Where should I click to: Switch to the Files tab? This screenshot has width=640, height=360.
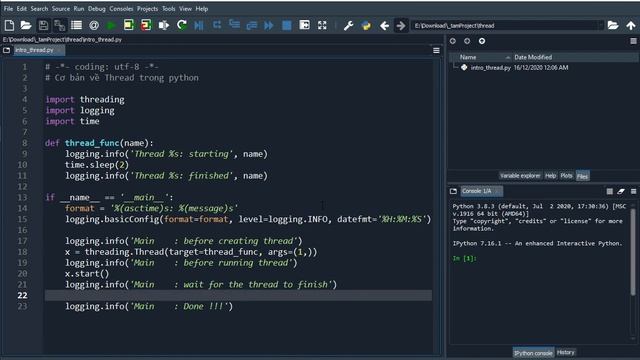(x=582, y=176)
